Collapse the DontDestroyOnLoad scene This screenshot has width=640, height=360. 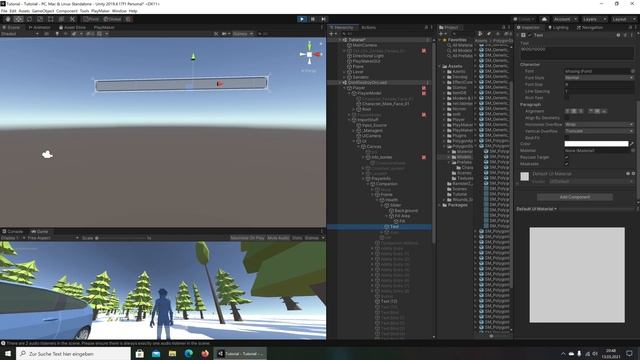pyautogui.click(x=340, y=82)
